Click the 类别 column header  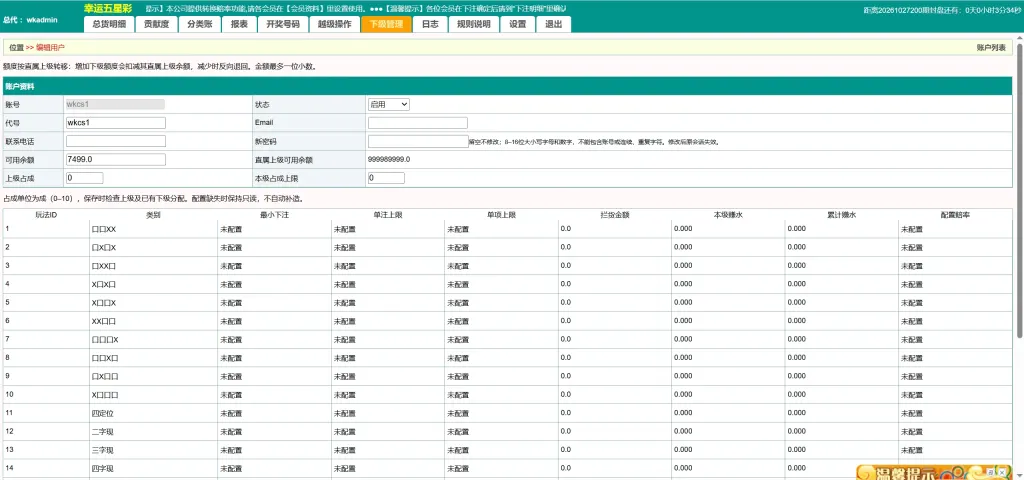click(153, 214)
